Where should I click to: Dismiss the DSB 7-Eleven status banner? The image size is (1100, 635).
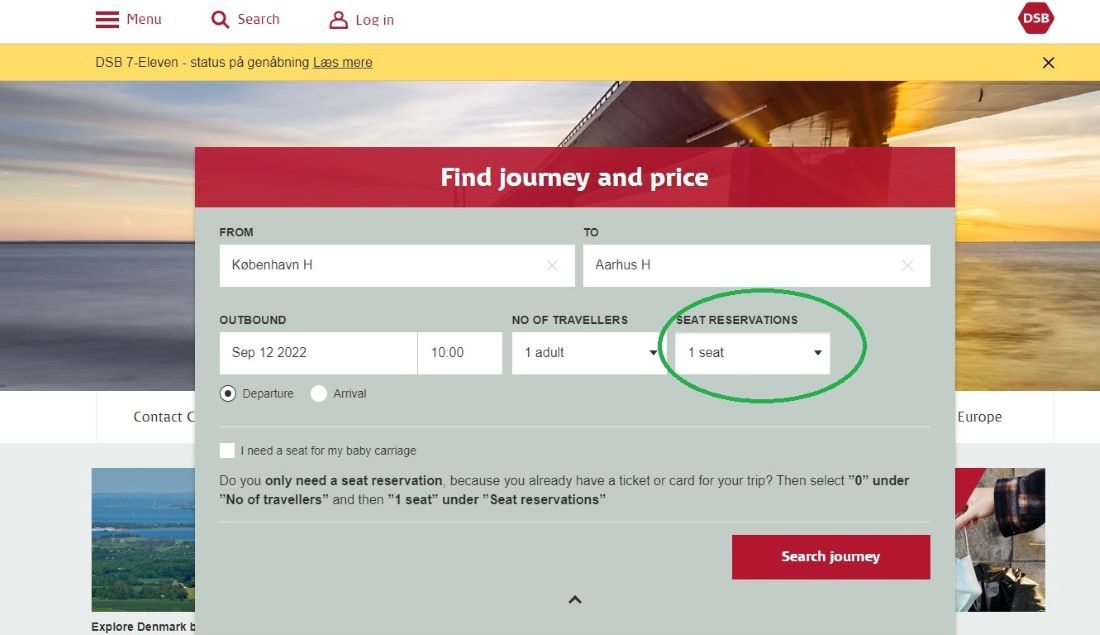pyautogui.click(x=1048, y=62)
